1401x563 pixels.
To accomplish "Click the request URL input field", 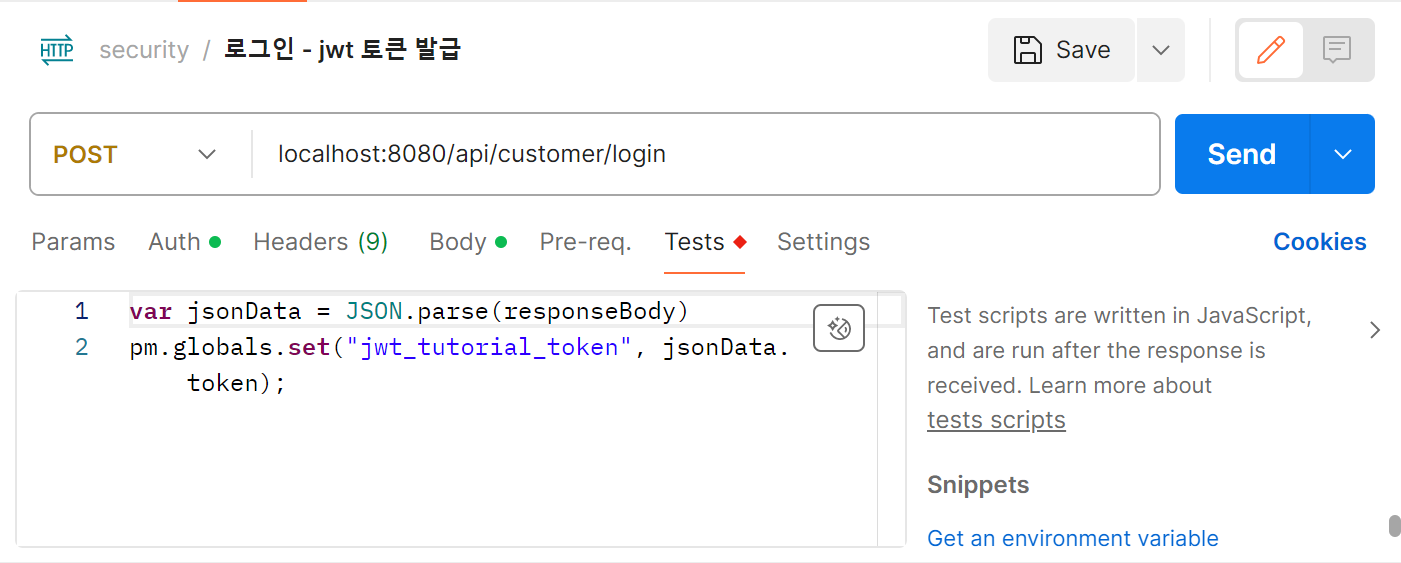I will [700, 154].
